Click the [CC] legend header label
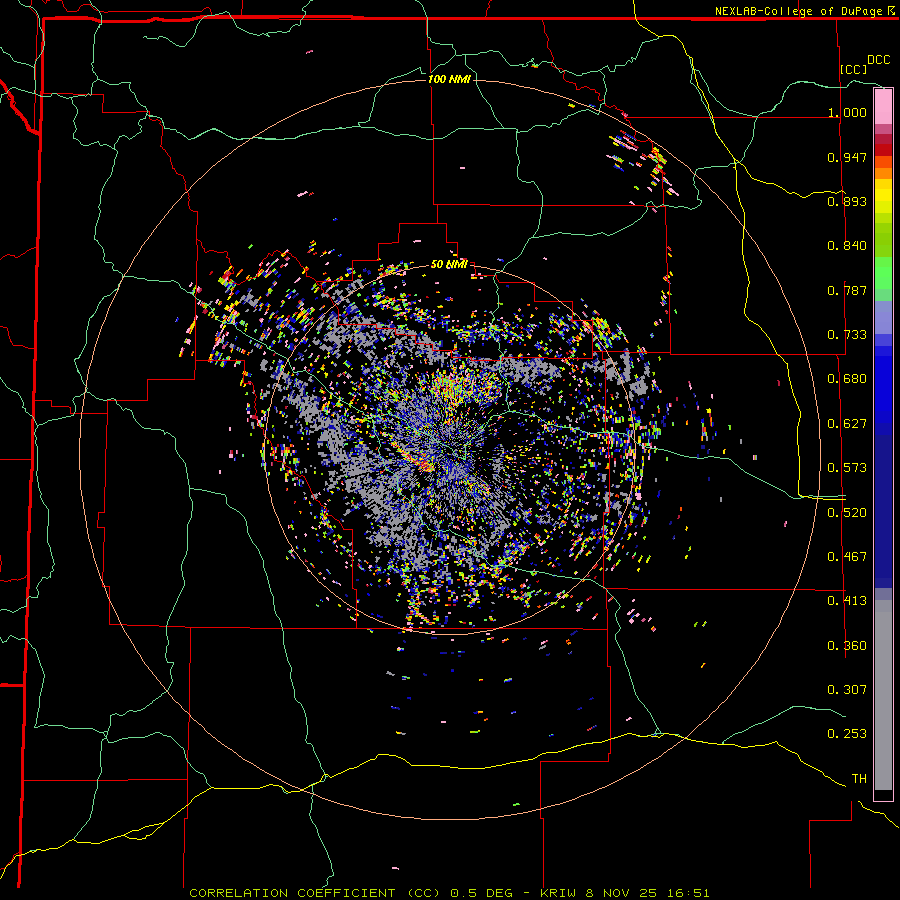 click(x=853, y=69)
